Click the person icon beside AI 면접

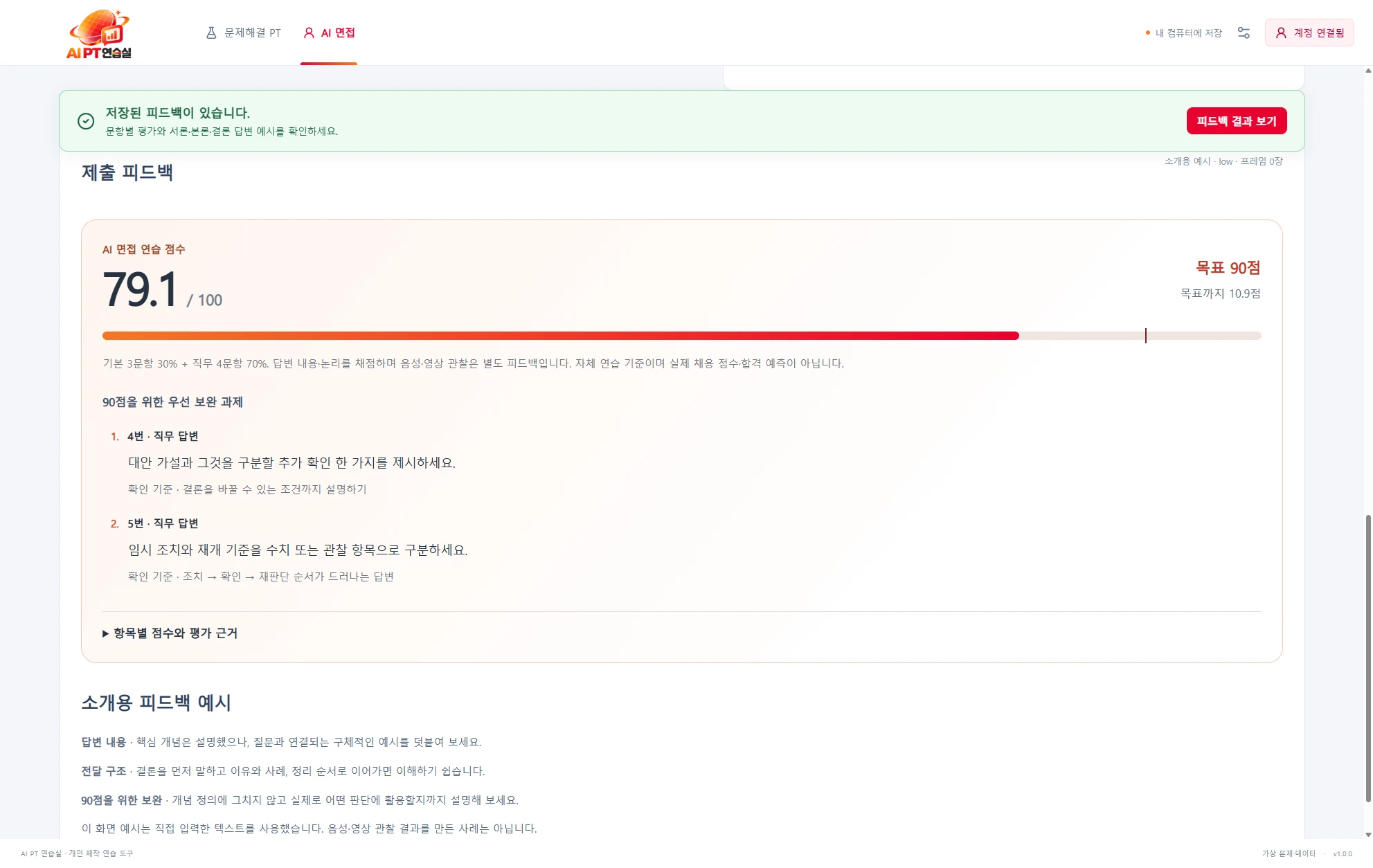(x=309, y=33)
